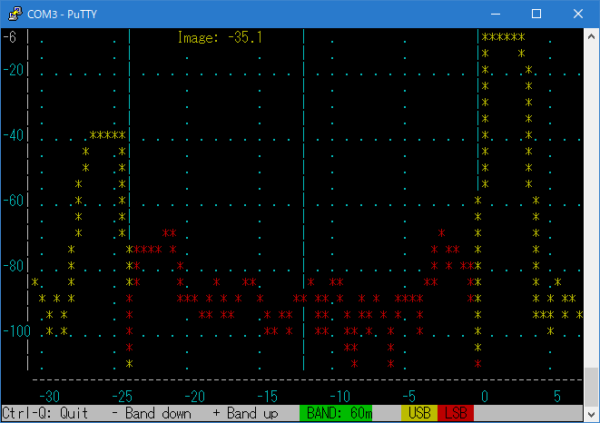Click the -60 level axis label
The height and width of the screenshot is (423, 600).
click(13, 200)
